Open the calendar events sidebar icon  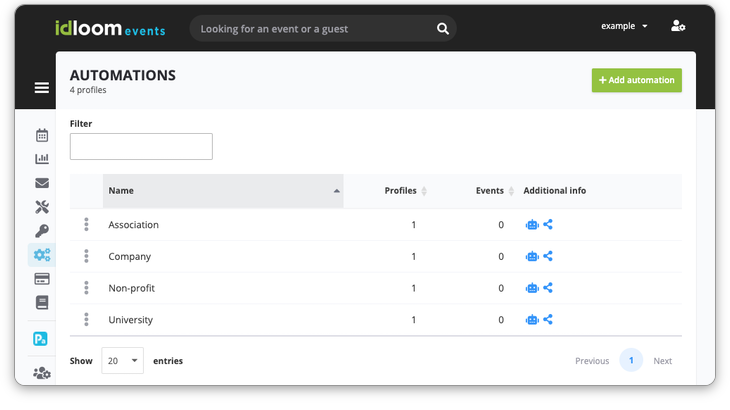pos(42,135)
